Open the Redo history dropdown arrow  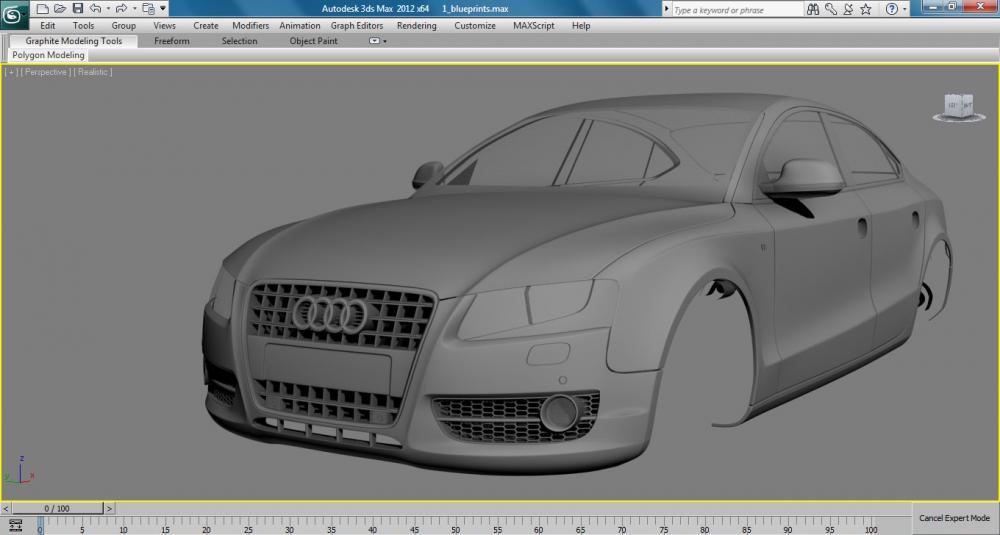(134, 9)
